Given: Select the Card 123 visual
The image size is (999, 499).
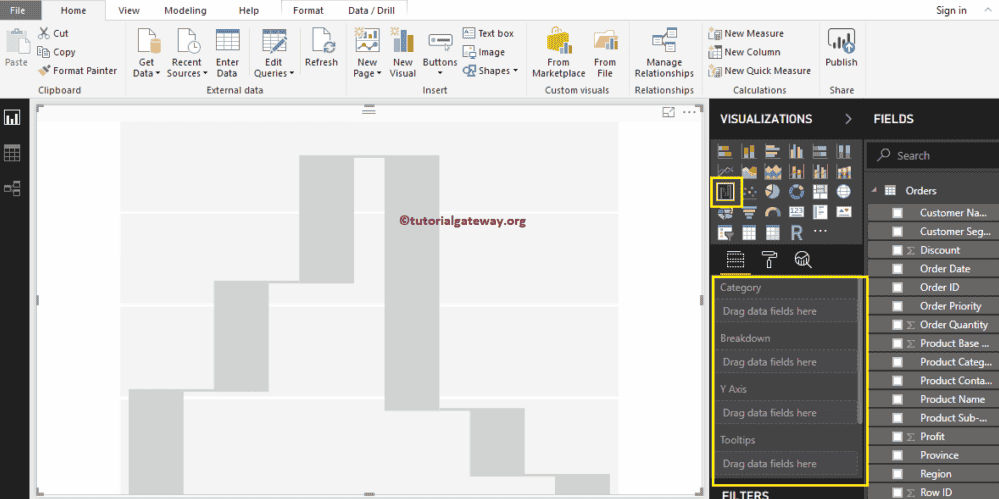Looking at the screenshot, I should point(796,212).
